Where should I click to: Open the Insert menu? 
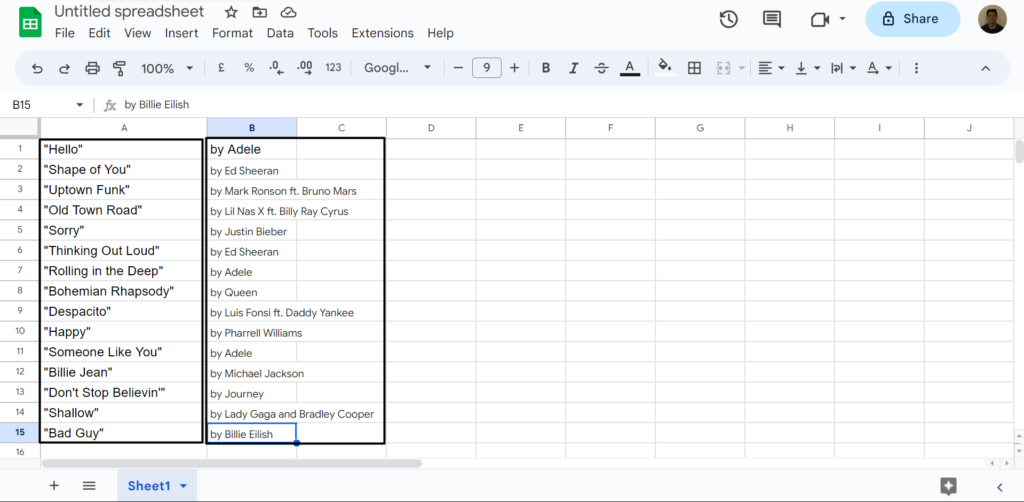(x=182, y=33)
